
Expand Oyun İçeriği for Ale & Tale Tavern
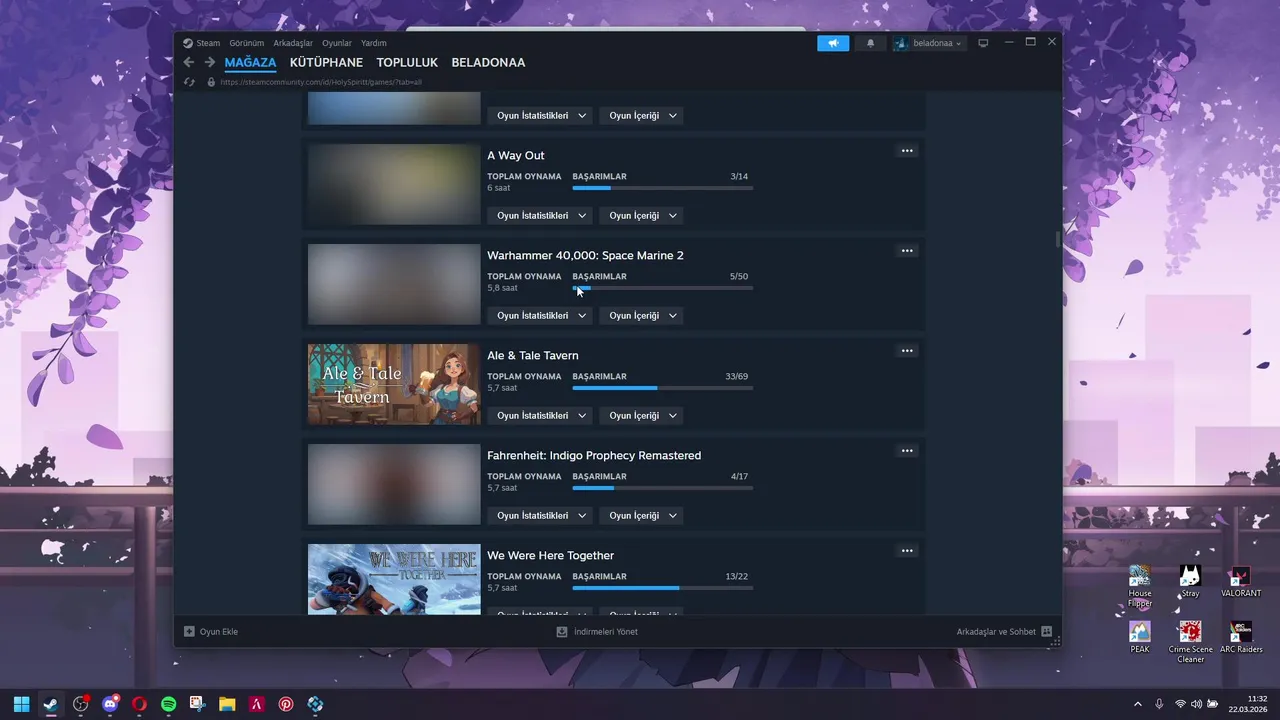coord(642,416)
